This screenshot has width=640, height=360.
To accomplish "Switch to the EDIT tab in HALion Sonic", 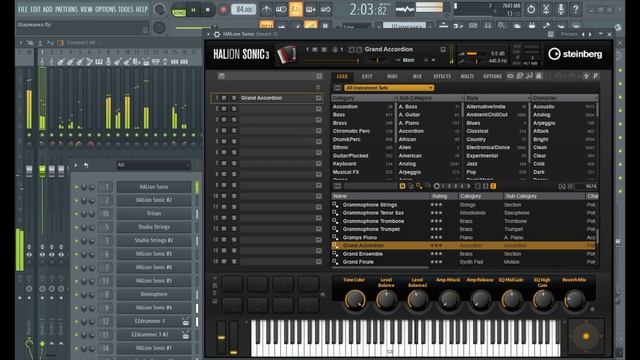I will click(x=367, y=76).
